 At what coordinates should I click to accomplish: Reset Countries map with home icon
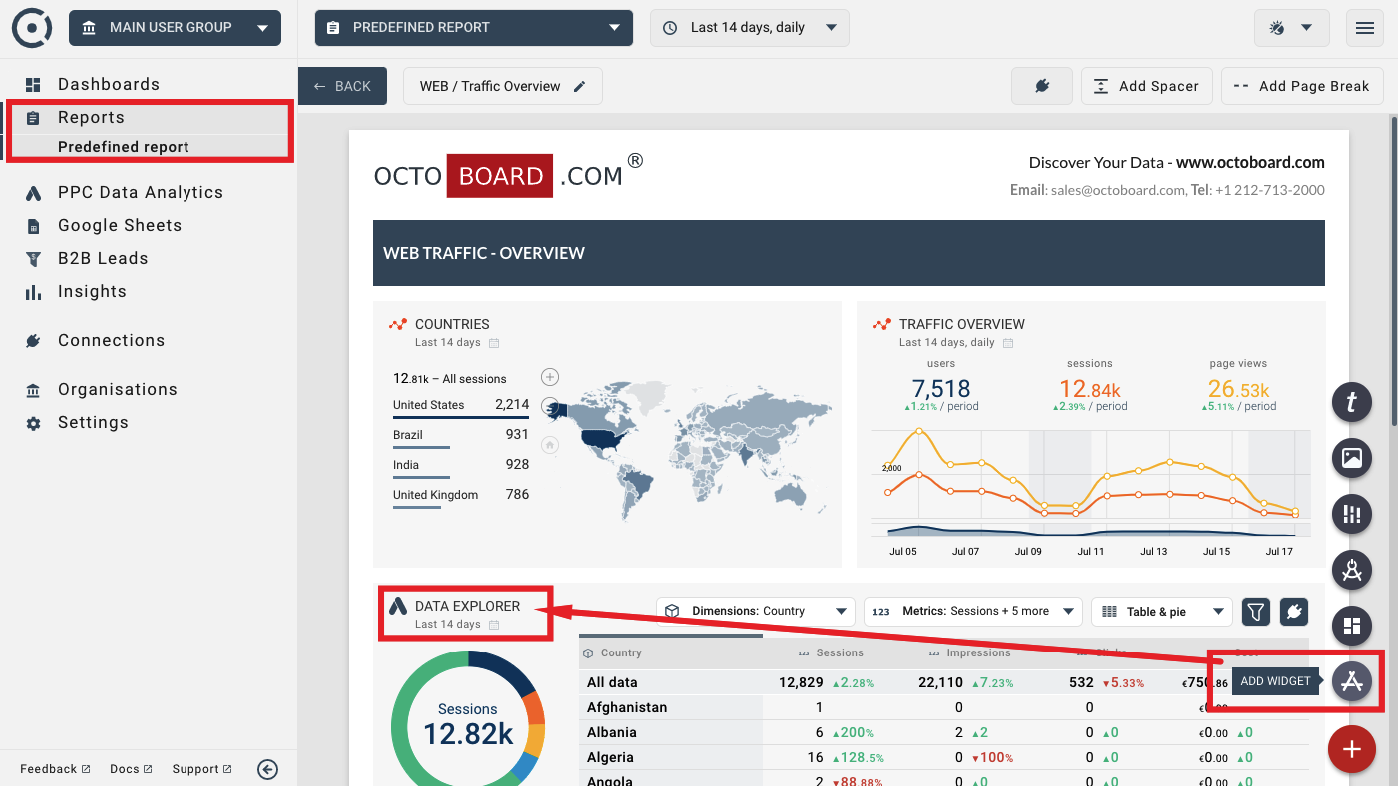[550, 445]
